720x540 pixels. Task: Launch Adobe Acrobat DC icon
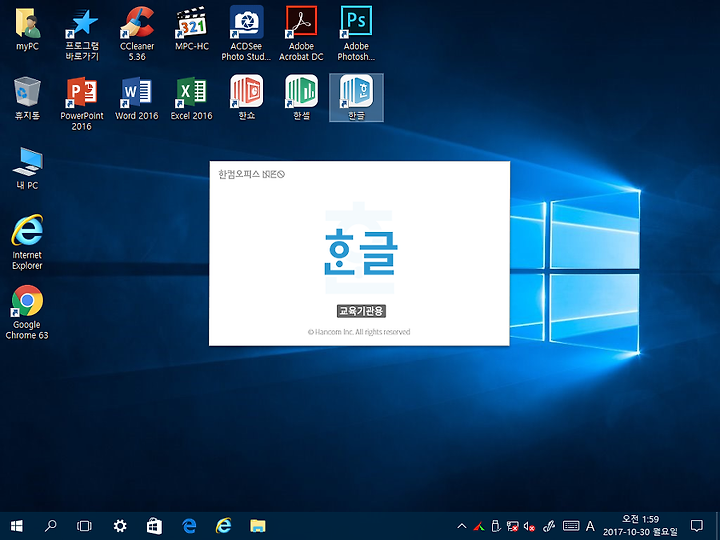301,34
